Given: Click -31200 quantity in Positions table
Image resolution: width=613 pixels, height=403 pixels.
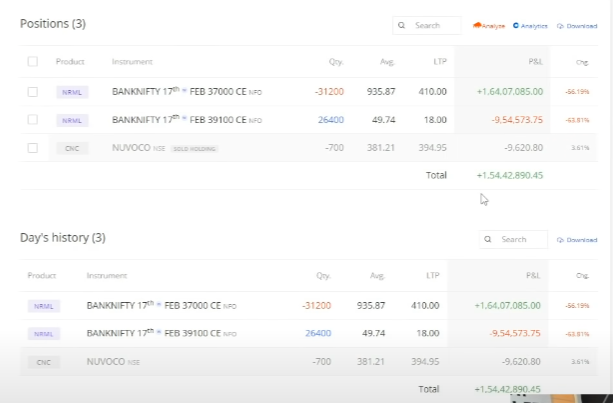Looking at the screenshot, I should [x=329, y=91].
